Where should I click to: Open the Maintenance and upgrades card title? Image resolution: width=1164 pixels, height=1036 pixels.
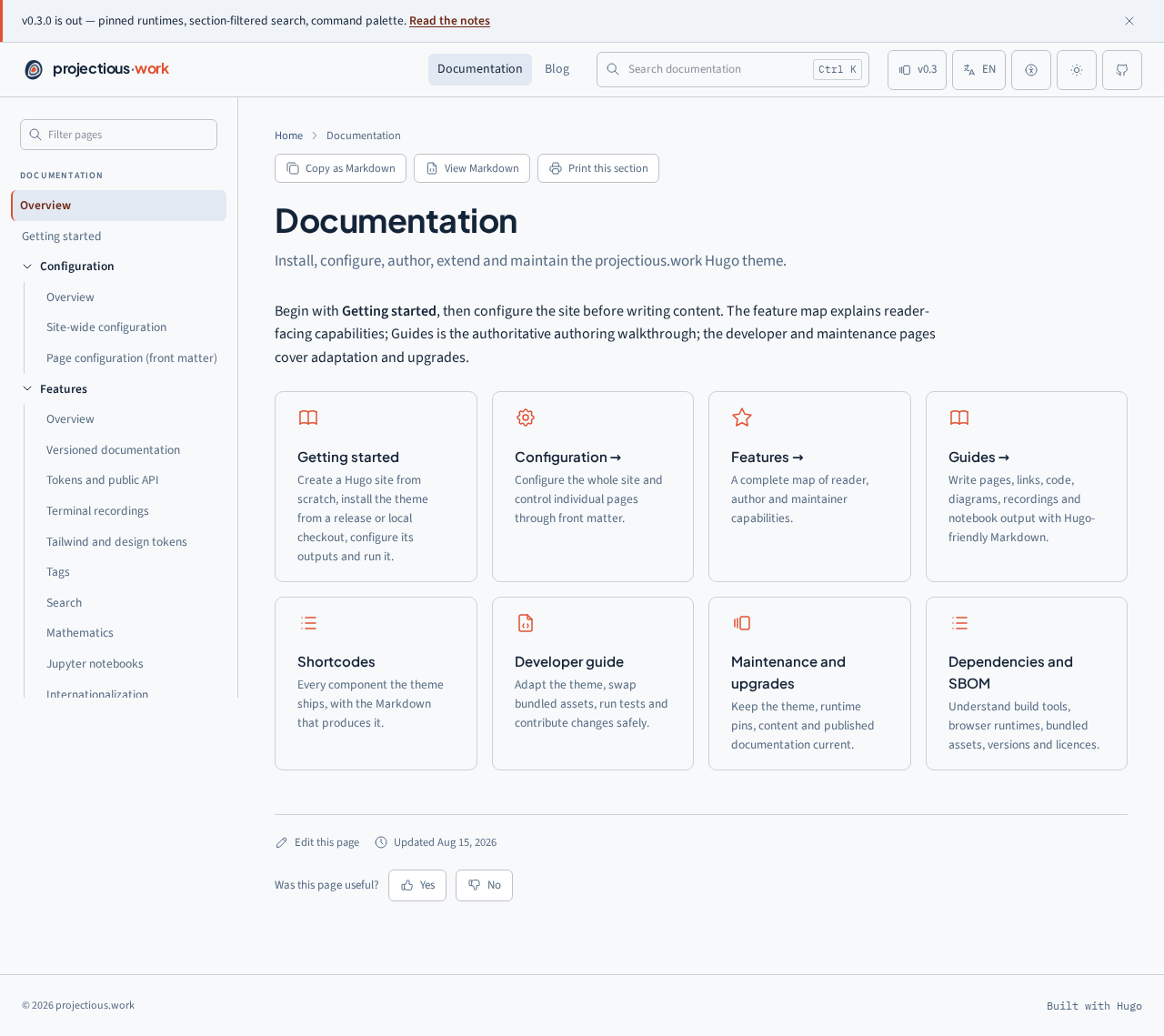point(788,673)
